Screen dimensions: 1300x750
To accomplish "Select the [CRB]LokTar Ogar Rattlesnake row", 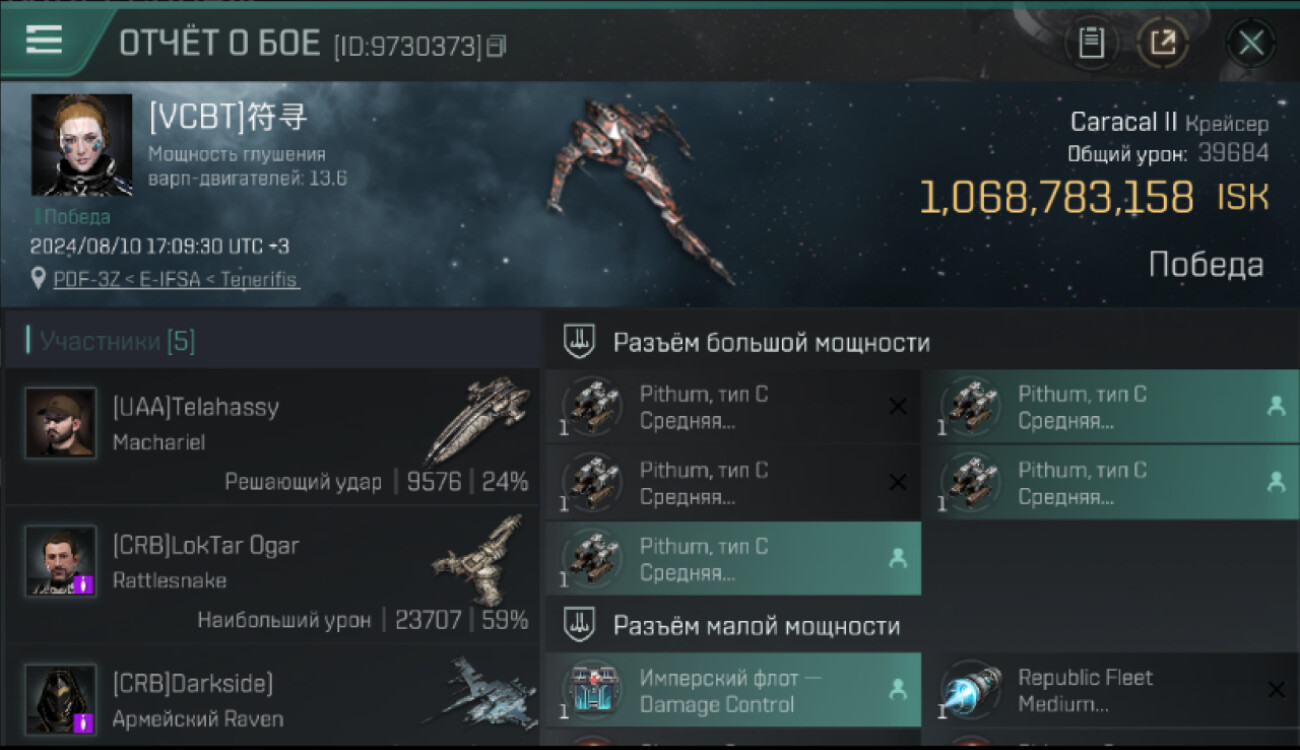I will coord(271,575).
